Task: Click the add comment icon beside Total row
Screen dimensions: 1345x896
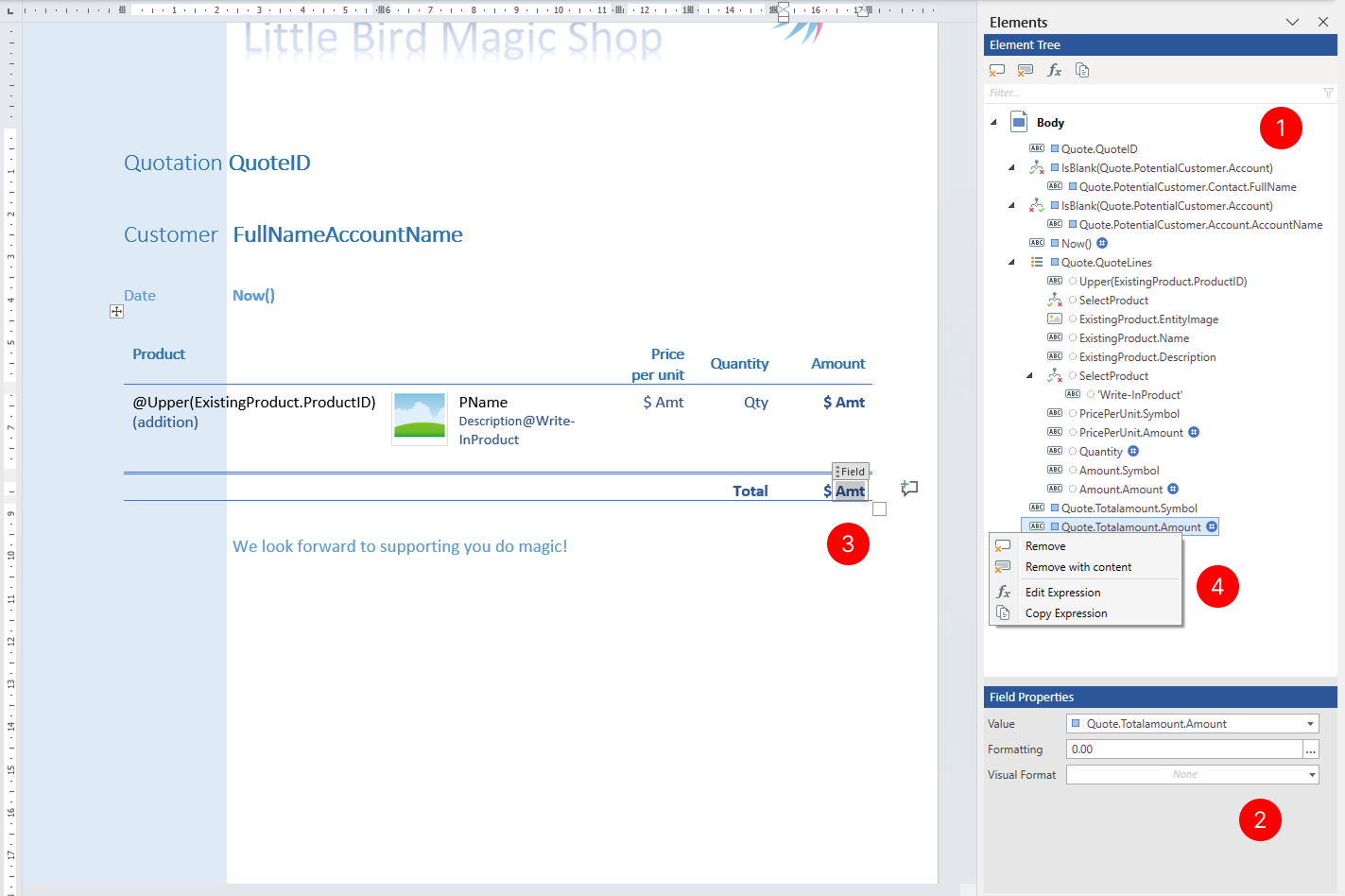Action: click(909, 489)
